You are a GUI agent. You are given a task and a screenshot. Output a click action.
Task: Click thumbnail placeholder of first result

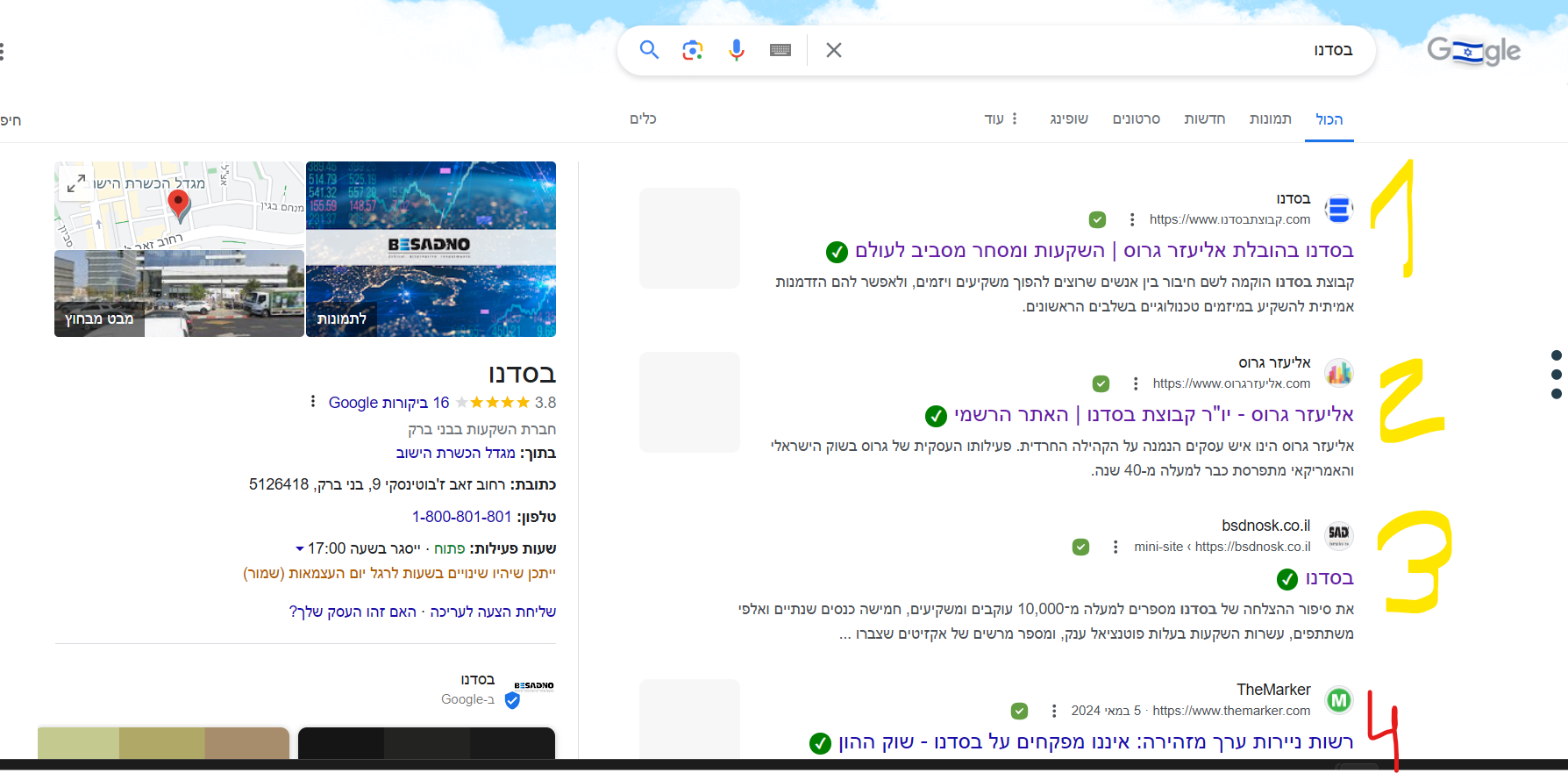[x=689, y=238]
